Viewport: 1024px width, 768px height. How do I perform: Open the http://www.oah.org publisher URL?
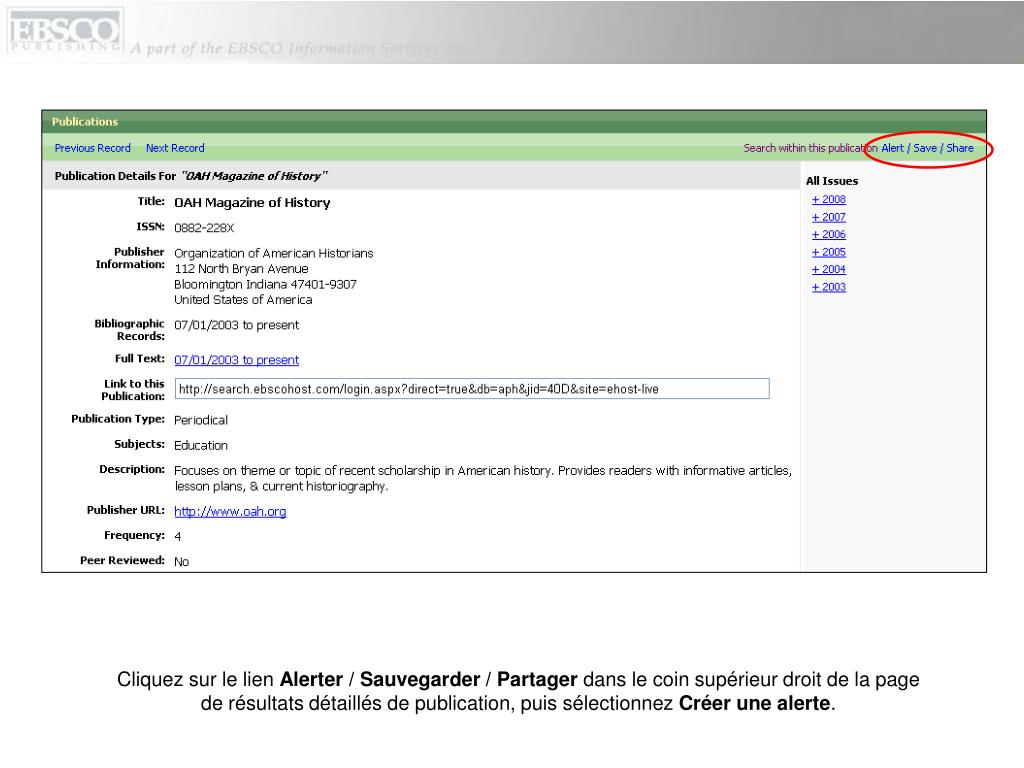(230, 511)
